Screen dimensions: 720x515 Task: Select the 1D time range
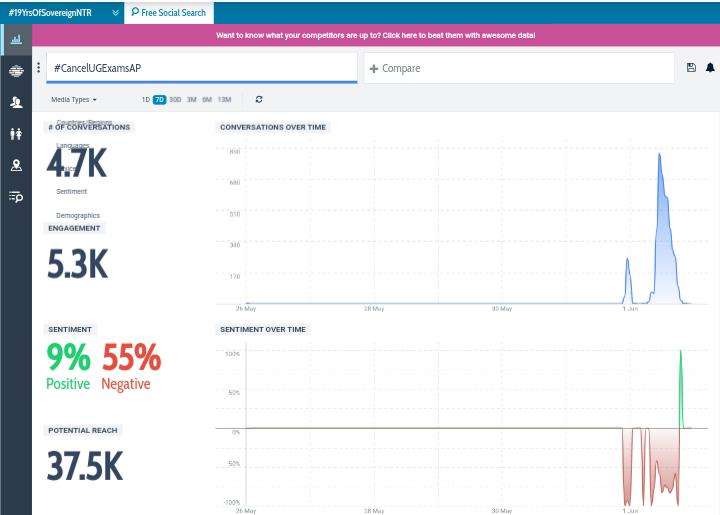tap(146, 99)
